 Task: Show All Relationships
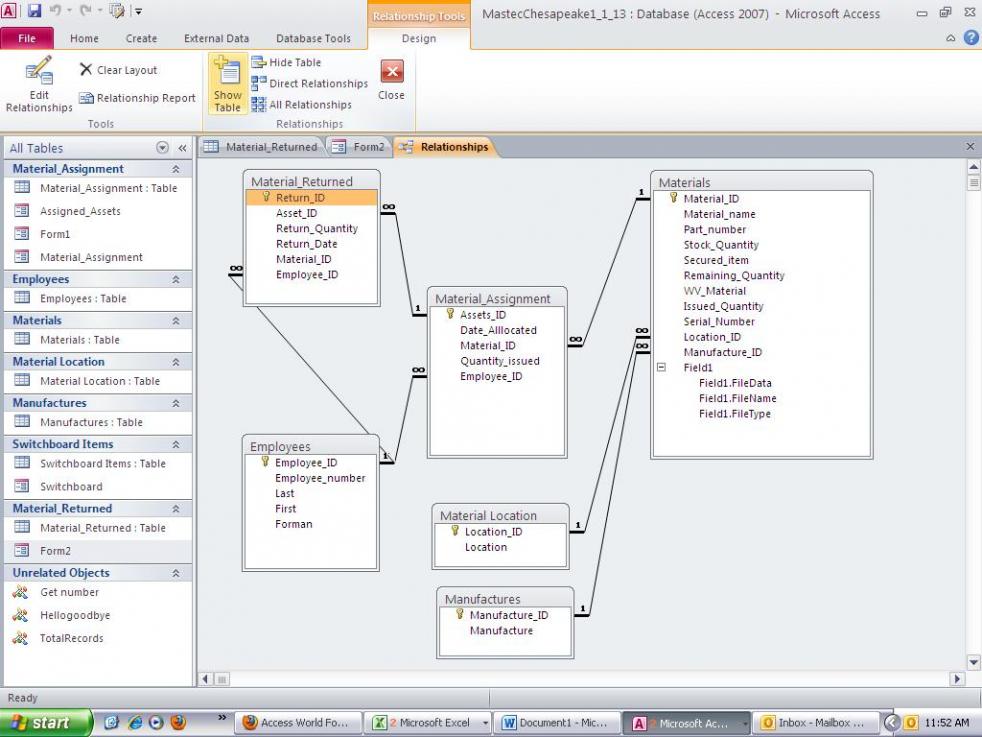tap(301, 105)
